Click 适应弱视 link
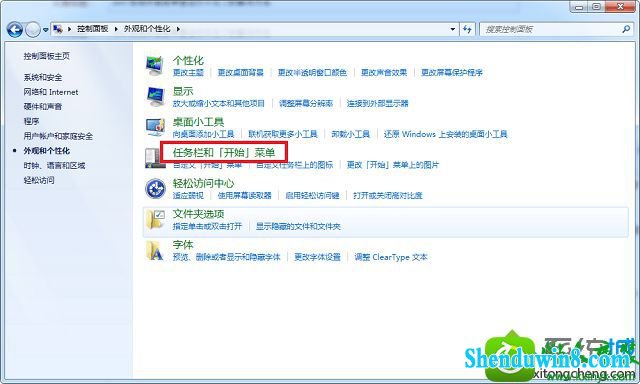 (188, 195)
